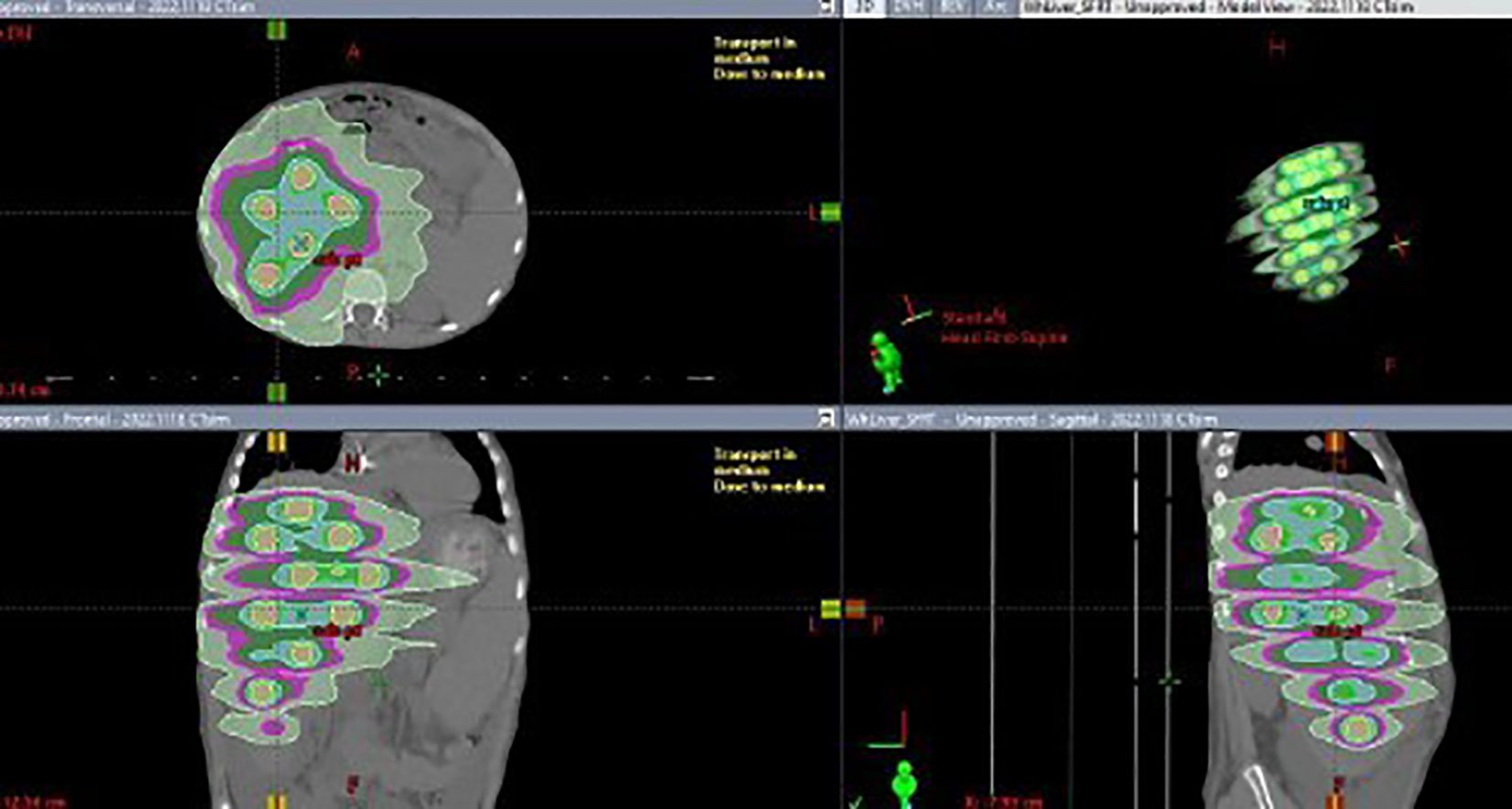Select yellow marker on the frontal-sagittal divider
Screen dimensions: 1512x809
[830, 609]
